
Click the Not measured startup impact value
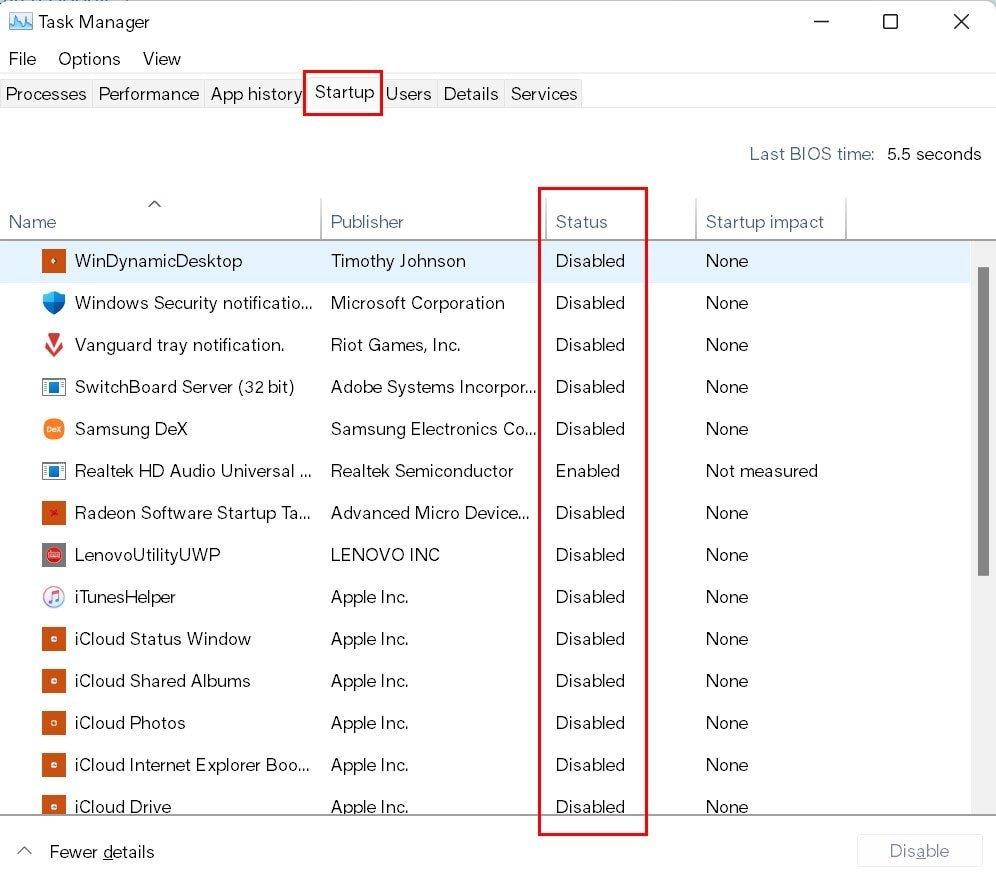(762, 471)
